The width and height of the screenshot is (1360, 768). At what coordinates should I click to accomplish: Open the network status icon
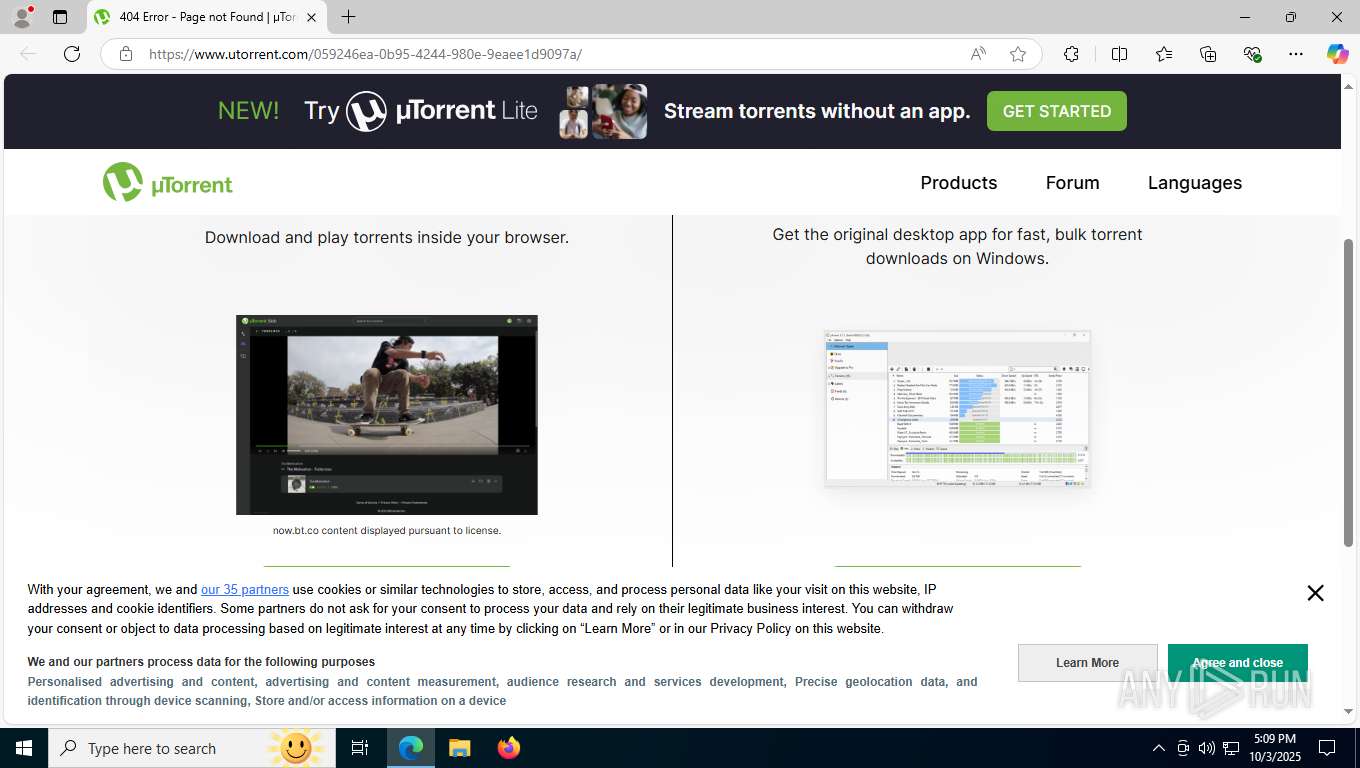pos(1232,748)
